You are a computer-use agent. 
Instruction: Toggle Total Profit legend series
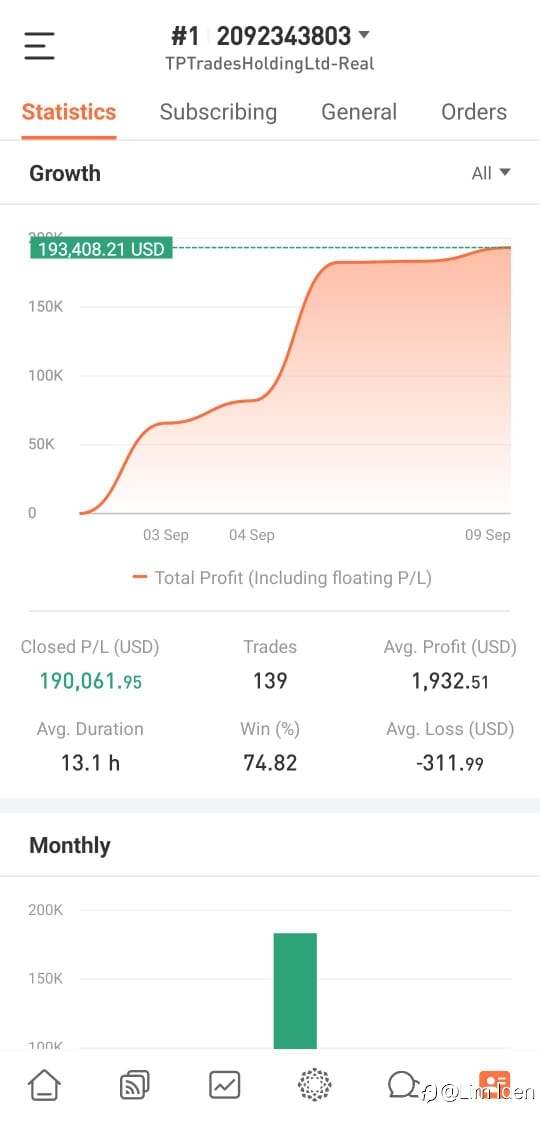coord(282,577)
